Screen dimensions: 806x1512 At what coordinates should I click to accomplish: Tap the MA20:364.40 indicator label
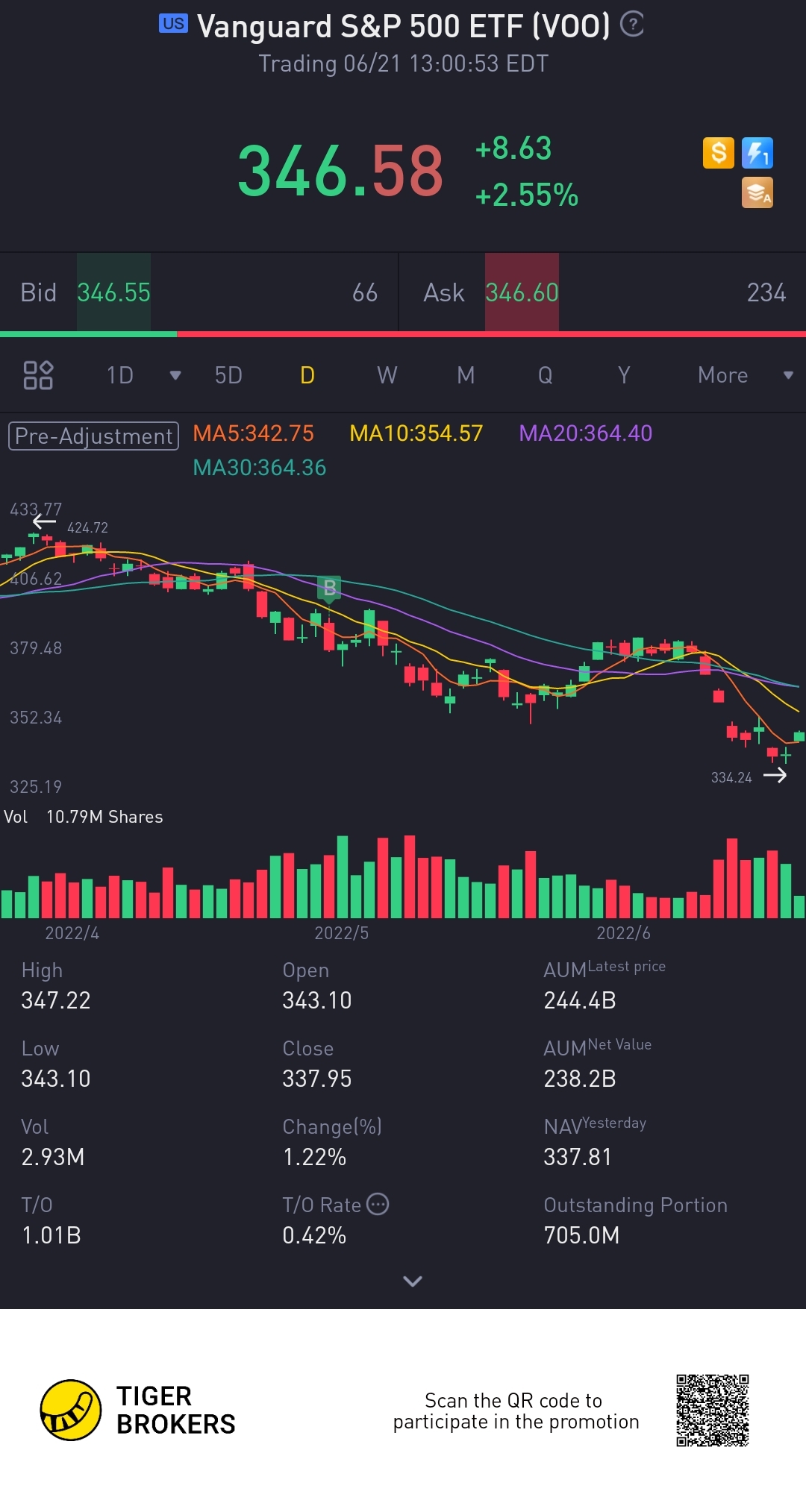coord(586,433)
